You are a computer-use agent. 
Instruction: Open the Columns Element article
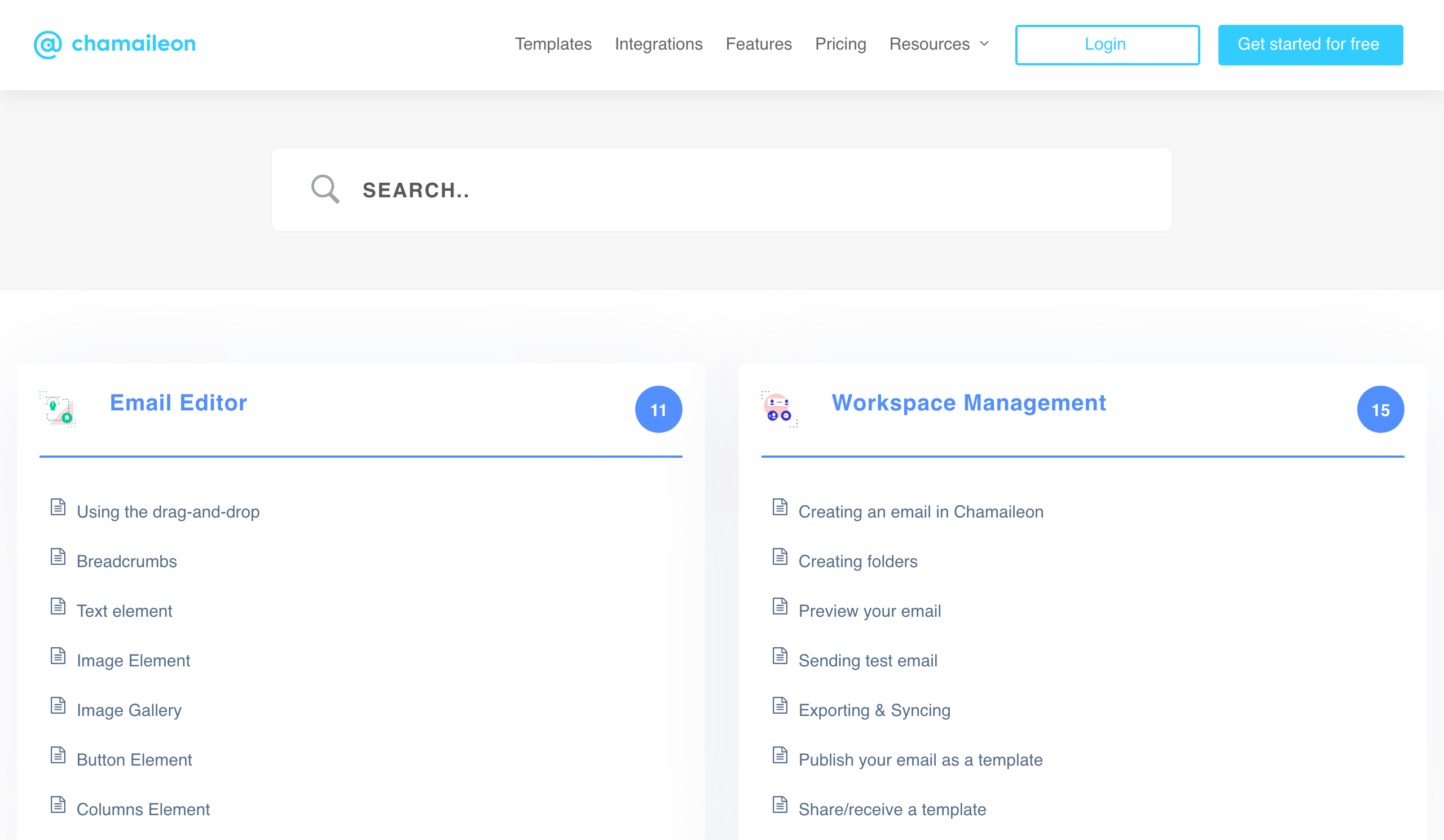(143, 809)
